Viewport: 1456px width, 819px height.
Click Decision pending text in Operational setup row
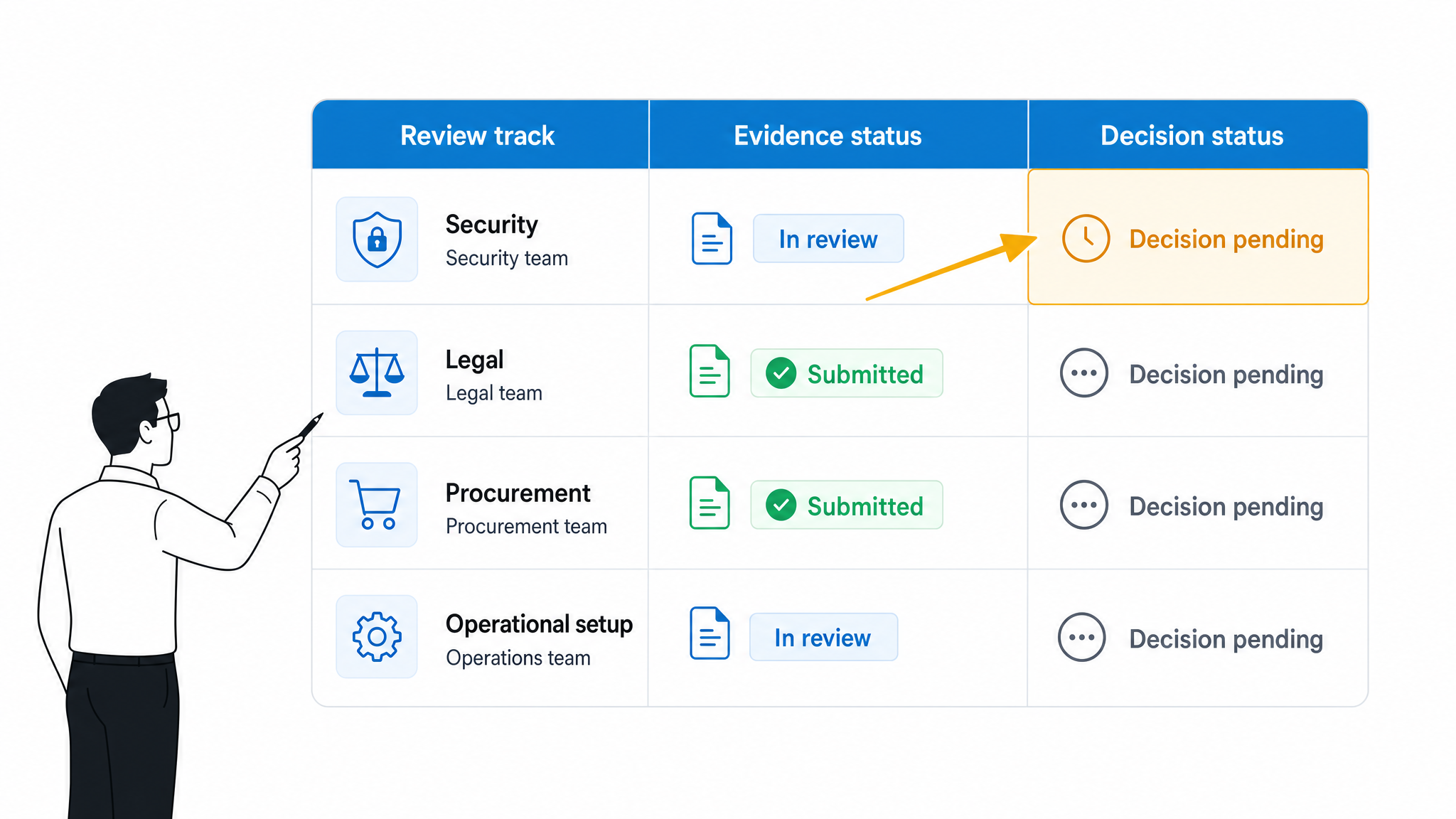tap(1226, 639)
